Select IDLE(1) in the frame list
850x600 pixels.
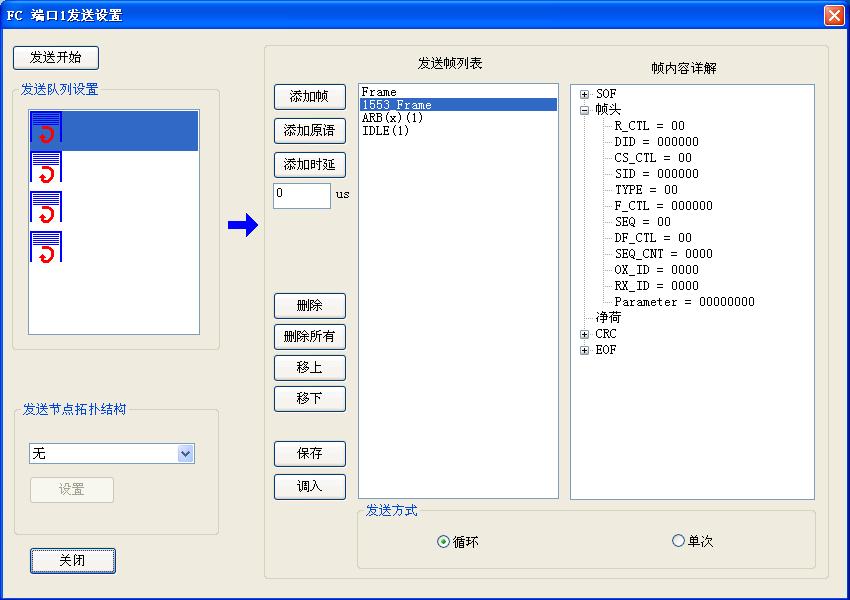(x=385, y=131)
